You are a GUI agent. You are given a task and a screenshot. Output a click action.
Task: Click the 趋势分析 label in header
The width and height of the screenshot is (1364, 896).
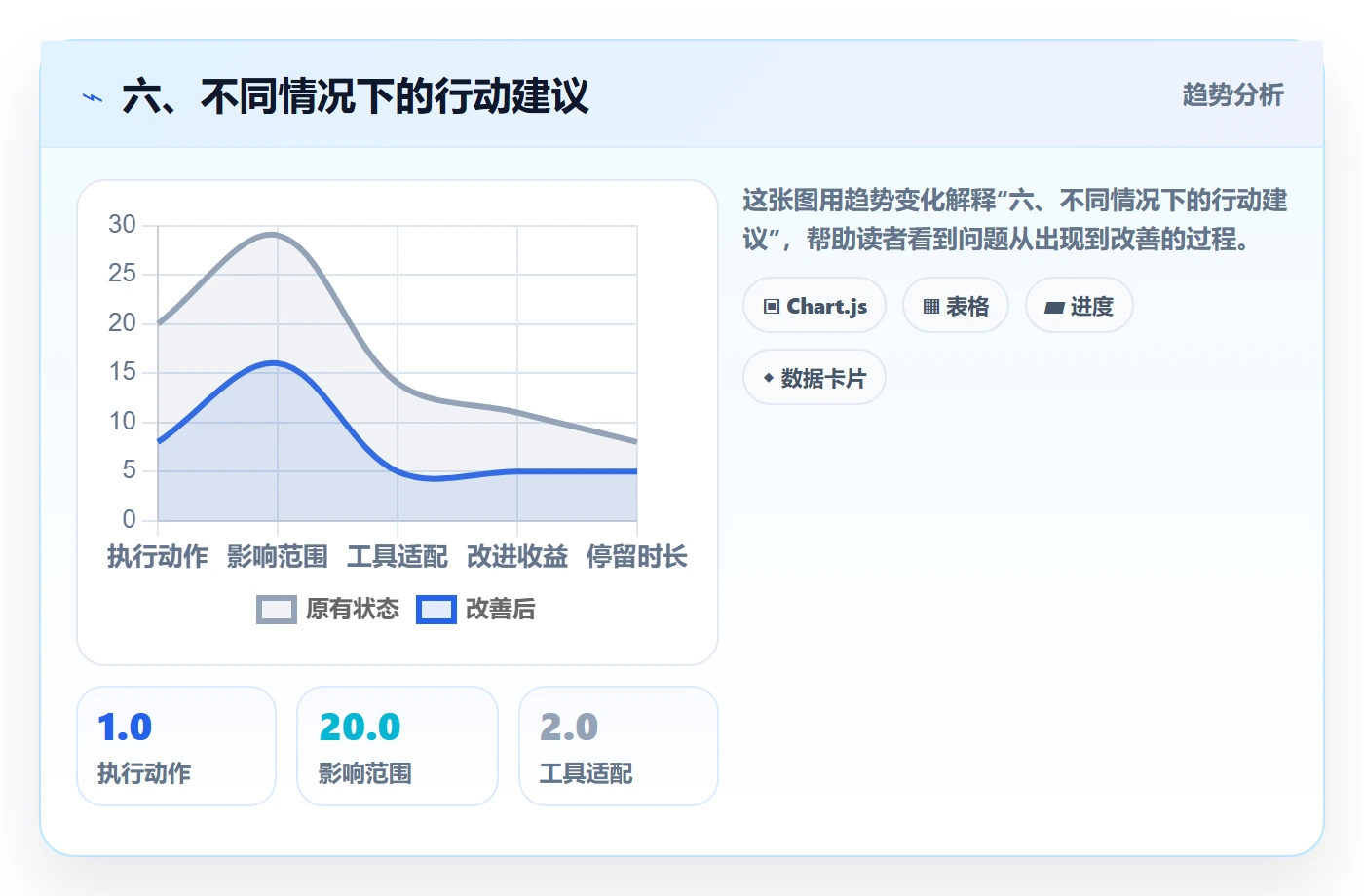1232,94
